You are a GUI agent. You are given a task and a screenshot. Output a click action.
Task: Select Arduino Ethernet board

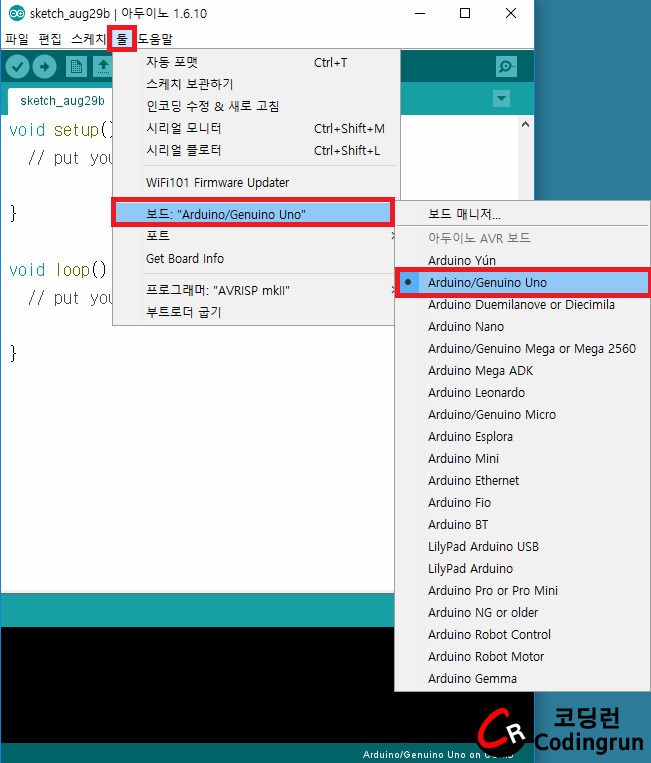523,481
